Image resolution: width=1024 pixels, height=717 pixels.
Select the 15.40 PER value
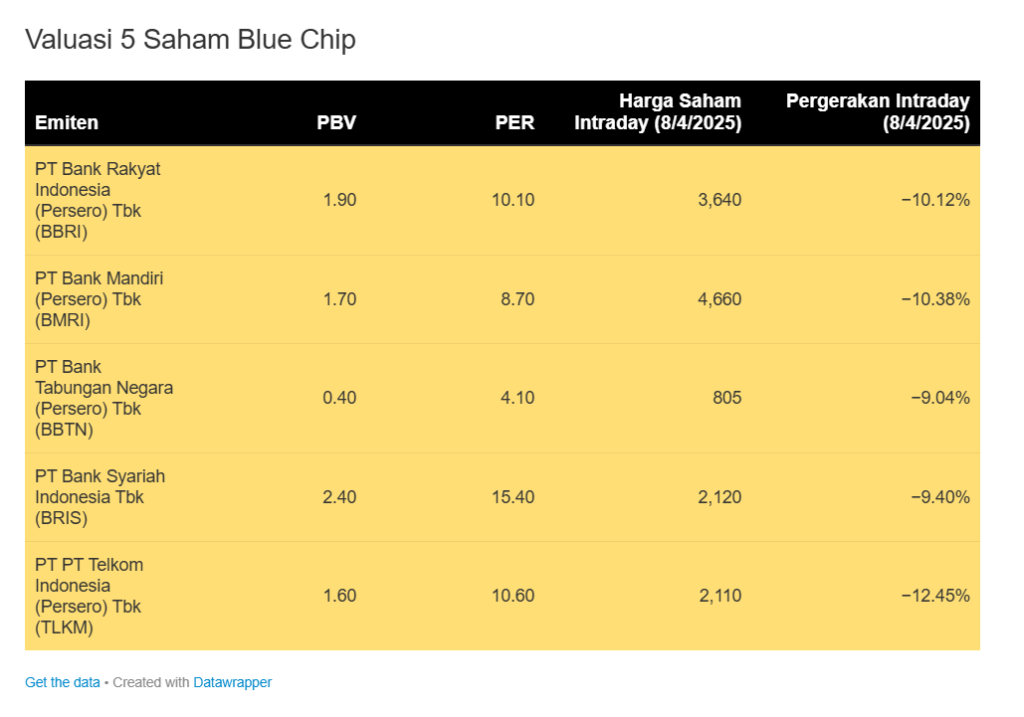point(513,497)
